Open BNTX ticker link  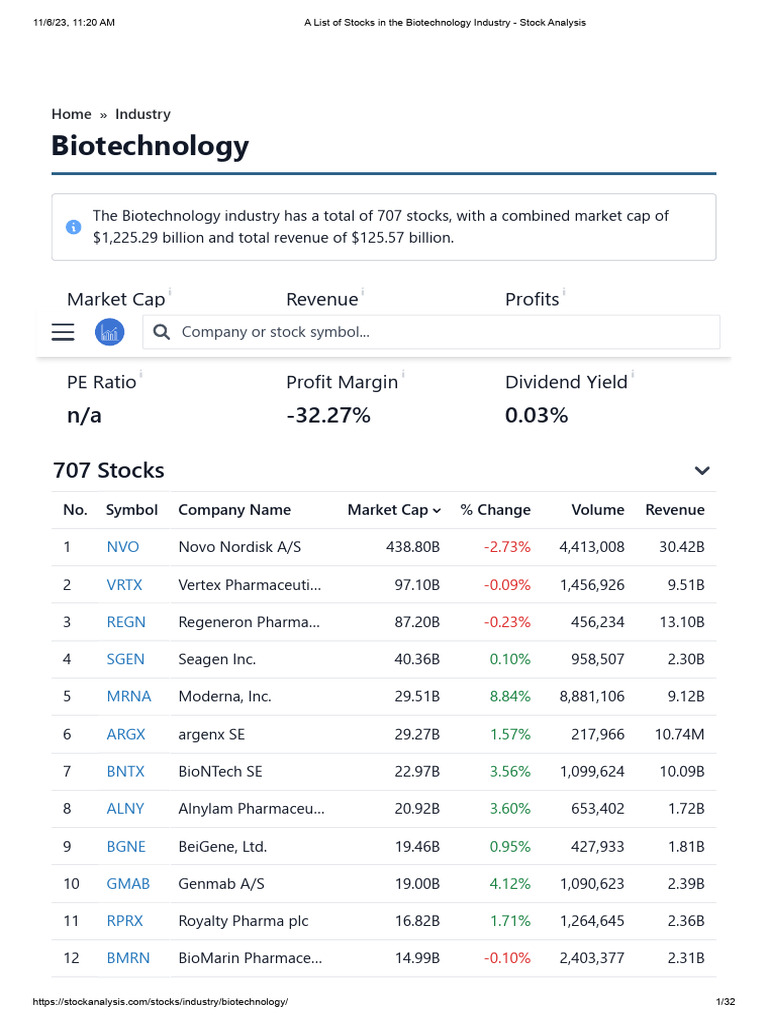tap(126, 771)
